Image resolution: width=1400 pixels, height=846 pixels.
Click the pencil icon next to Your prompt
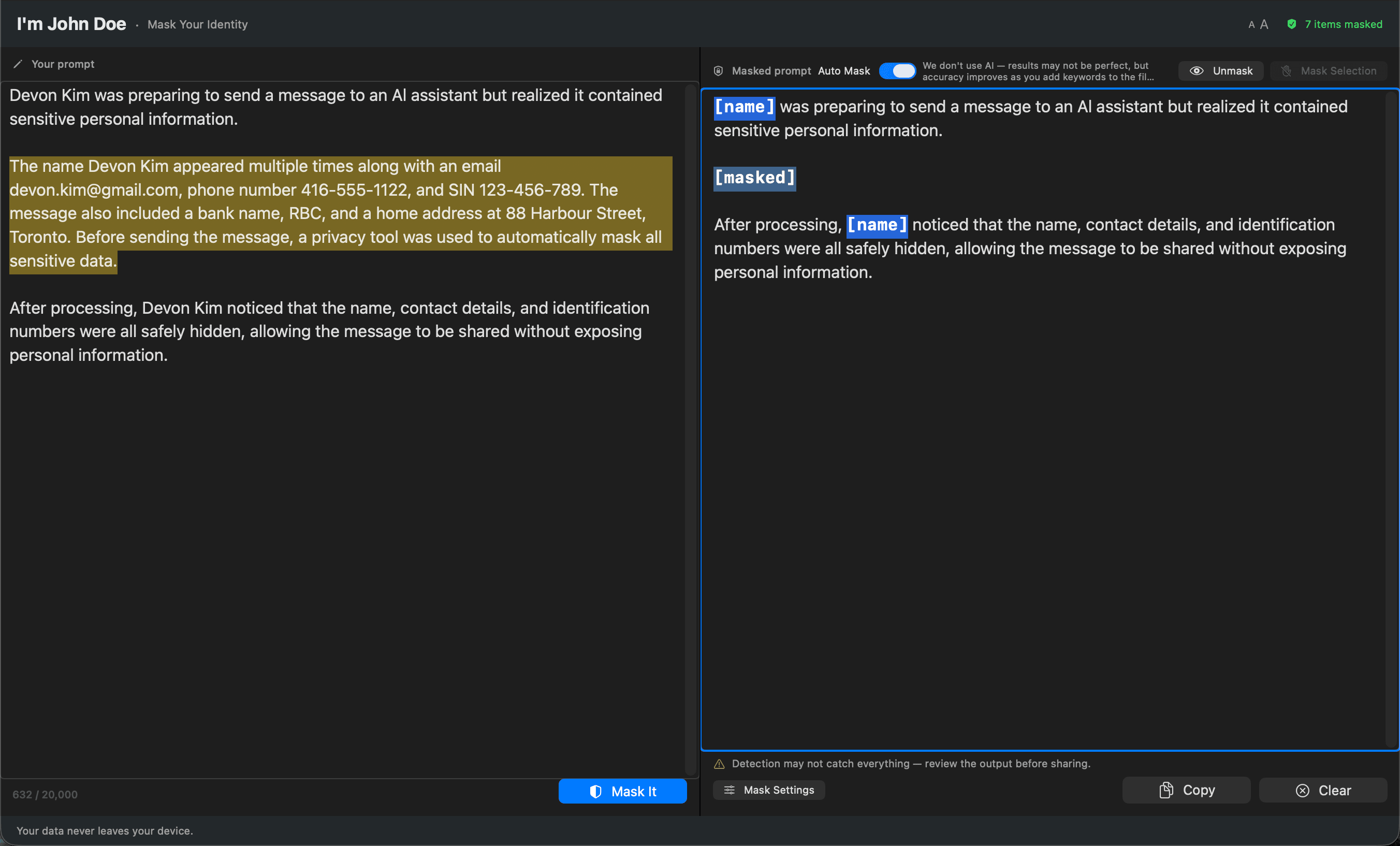(x=19, y=64)
